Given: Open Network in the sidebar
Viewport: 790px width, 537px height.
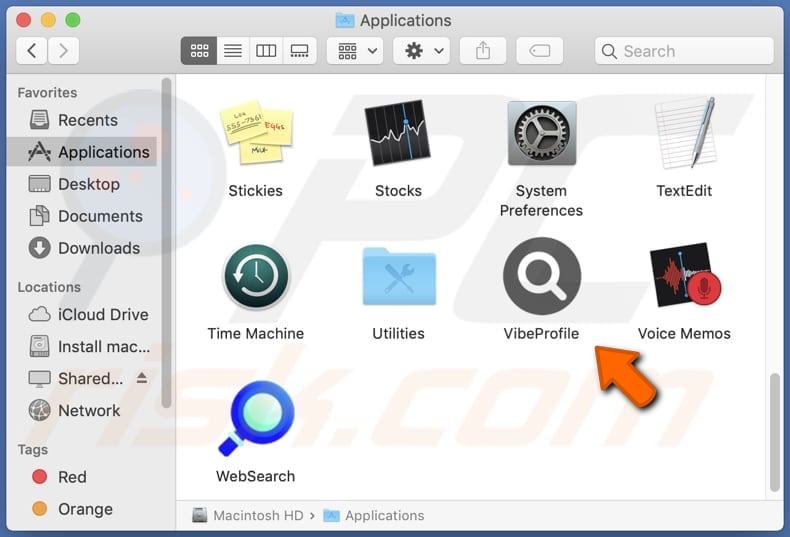Looking at the screenshot, I should coord(83,411).
